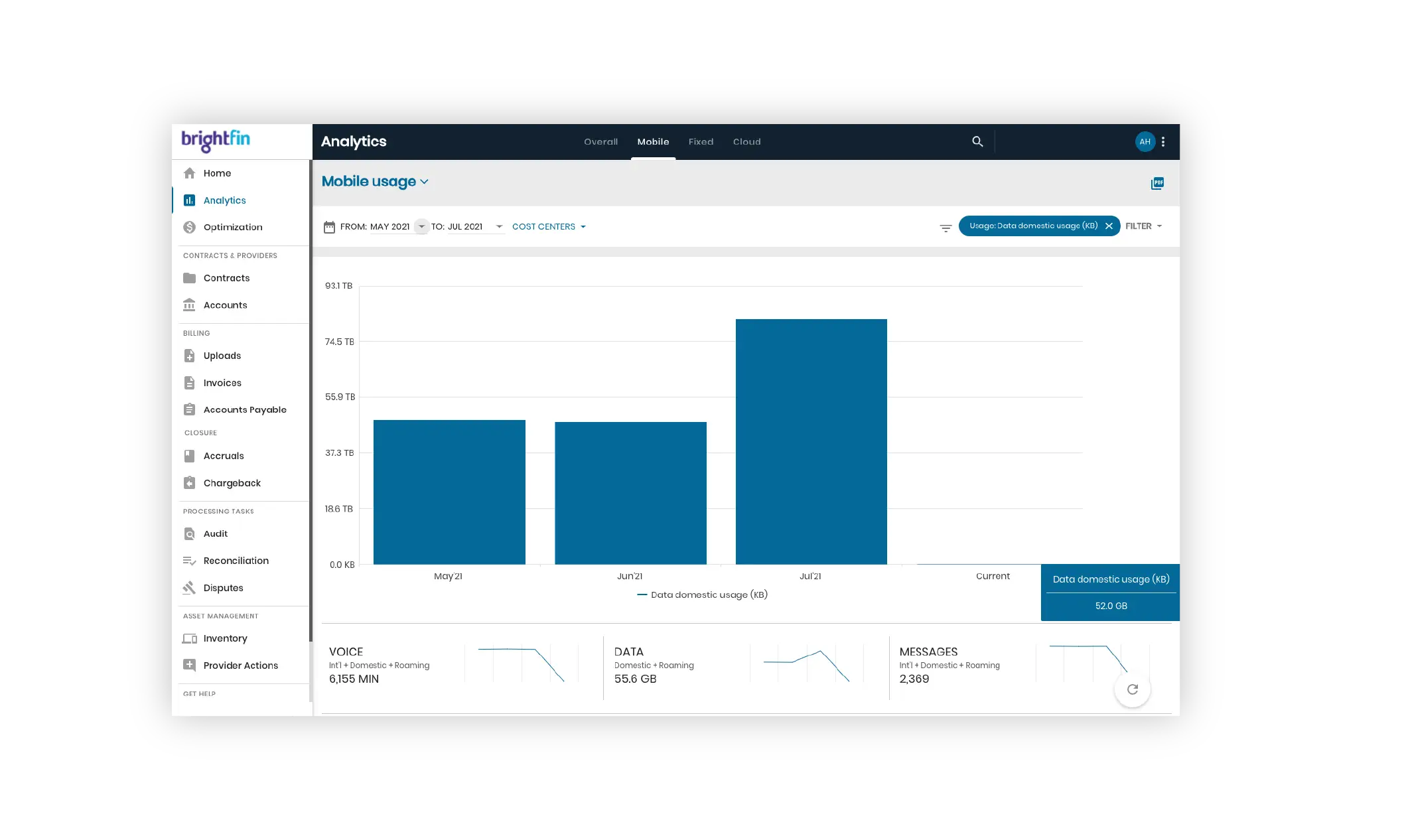Open the vertical three-dot menu
This screenshot has height=840, width=1402.
1163,142
